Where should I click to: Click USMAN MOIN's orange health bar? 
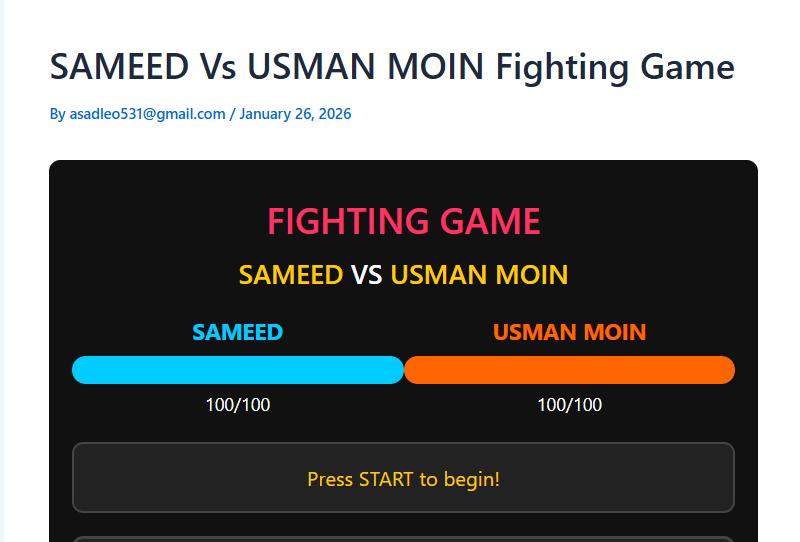point(569,370)
